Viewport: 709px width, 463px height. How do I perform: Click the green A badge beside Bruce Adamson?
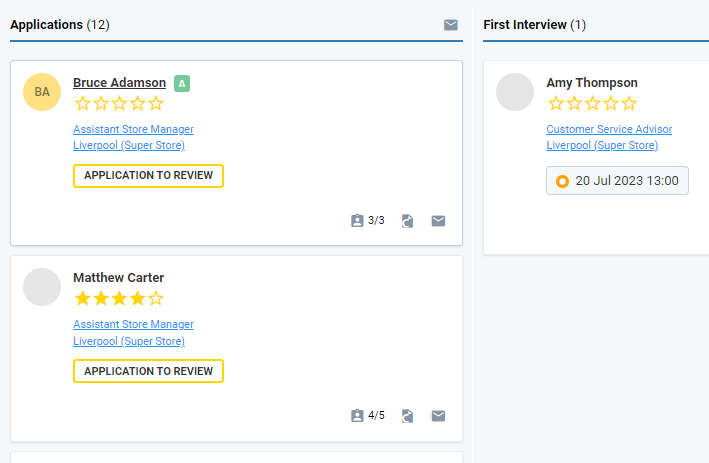(182, 83)
